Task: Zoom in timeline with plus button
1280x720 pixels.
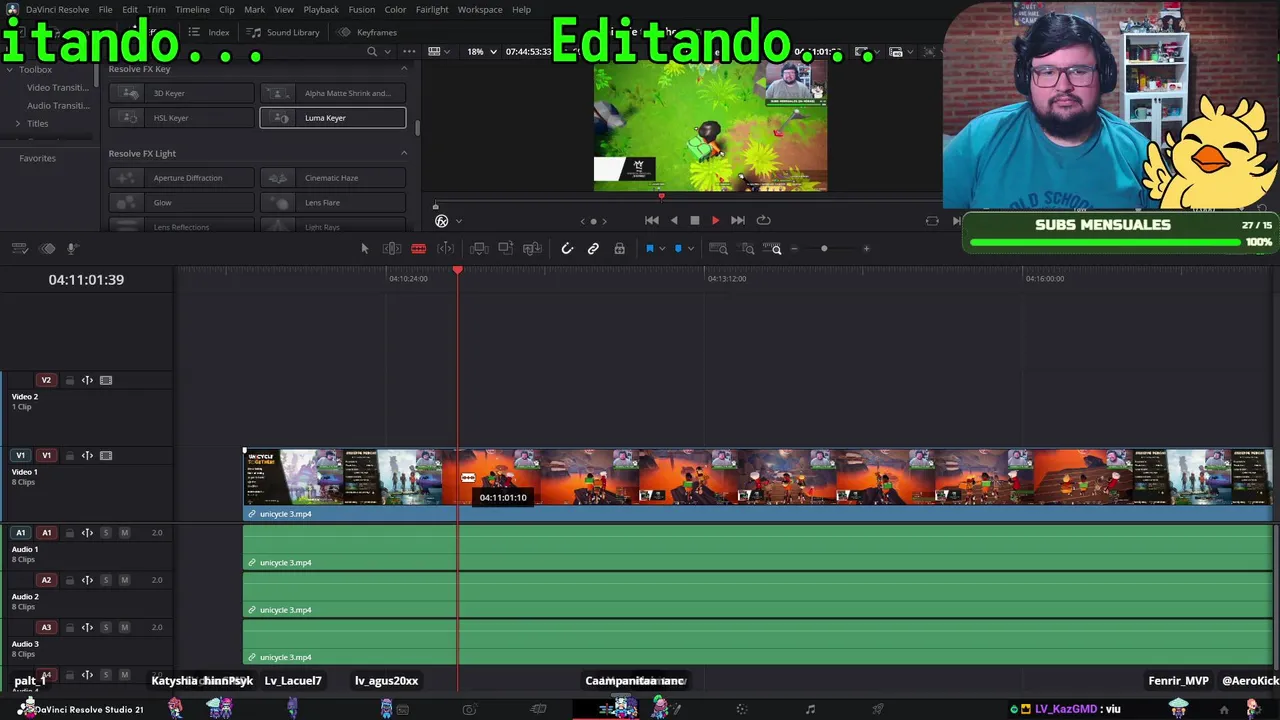Action: [866, 249]
